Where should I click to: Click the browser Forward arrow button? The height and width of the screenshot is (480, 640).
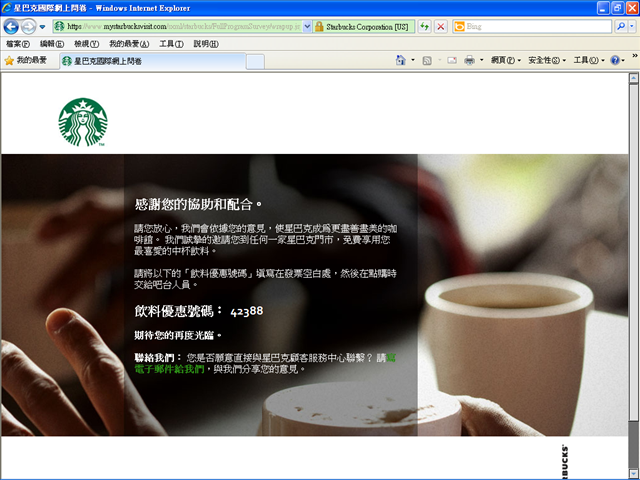pos(29,27)
